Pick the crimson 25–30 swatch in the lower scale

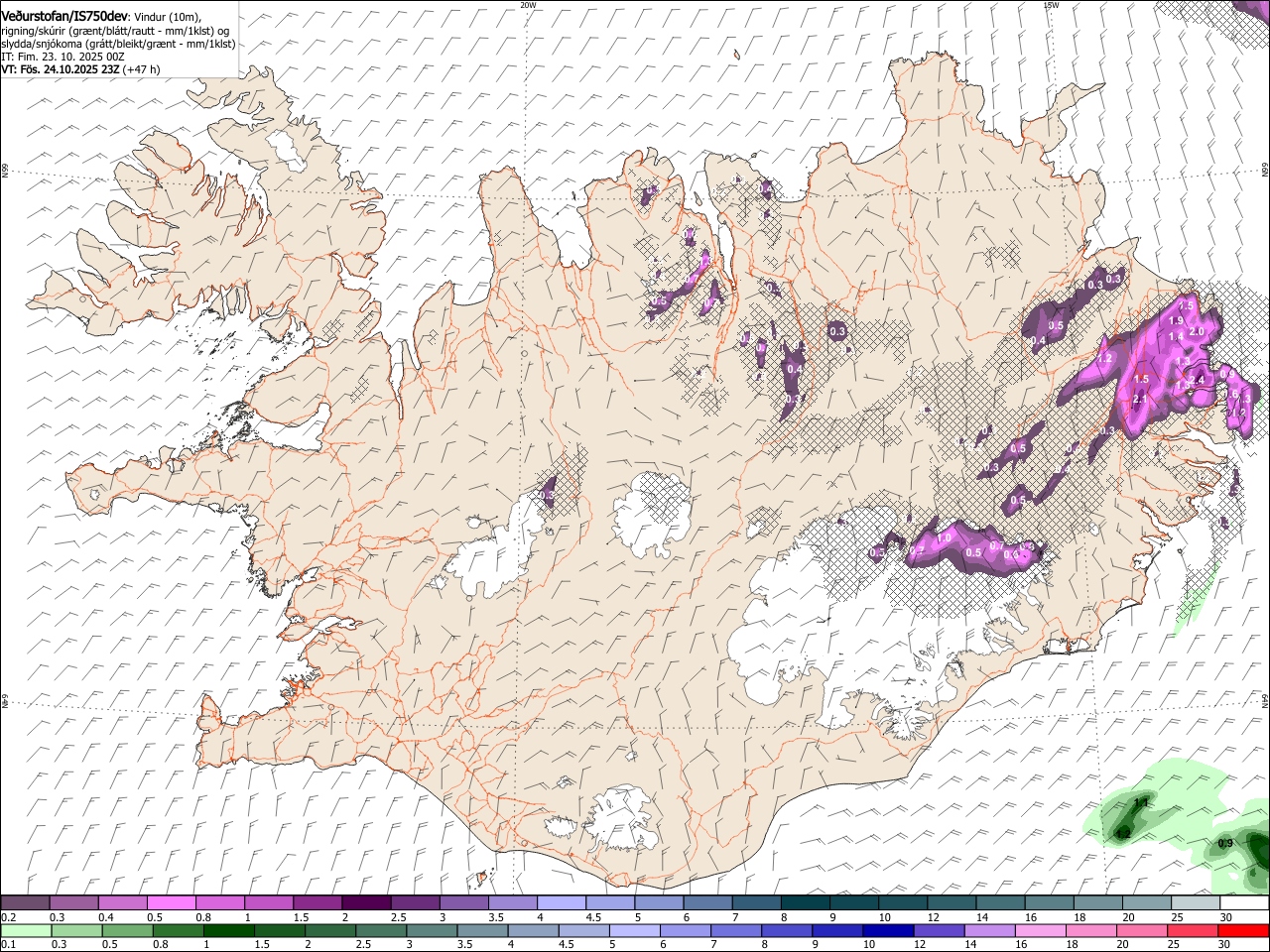[1193, 931]
